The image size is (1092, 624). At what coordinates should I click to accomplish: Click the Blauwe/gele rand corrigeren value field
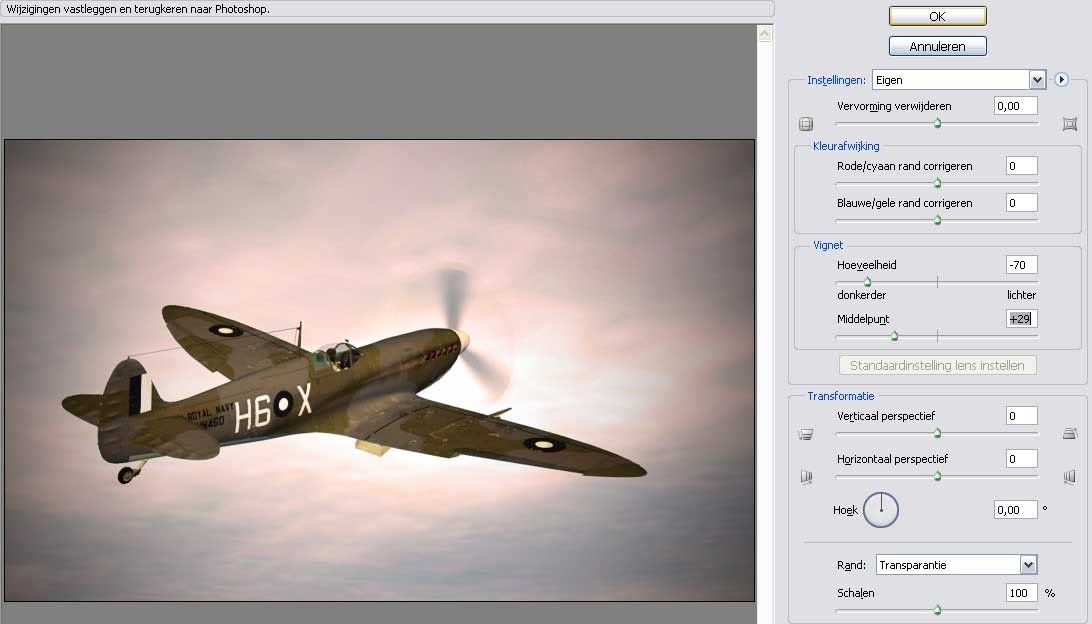(1022, 203)
